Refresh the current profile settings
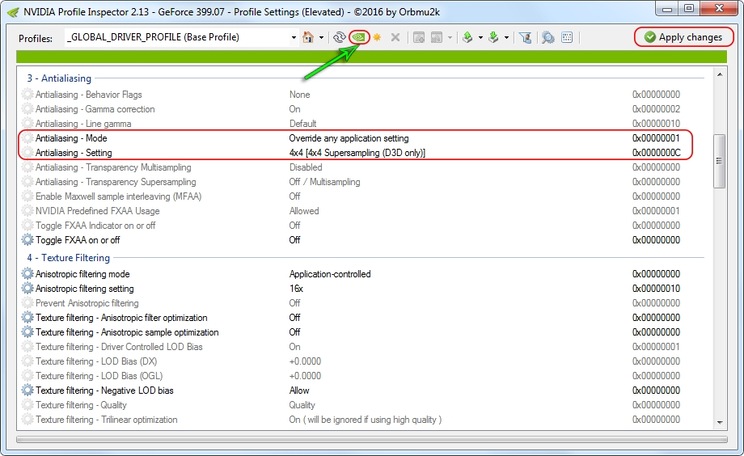 tap(339, 37)
